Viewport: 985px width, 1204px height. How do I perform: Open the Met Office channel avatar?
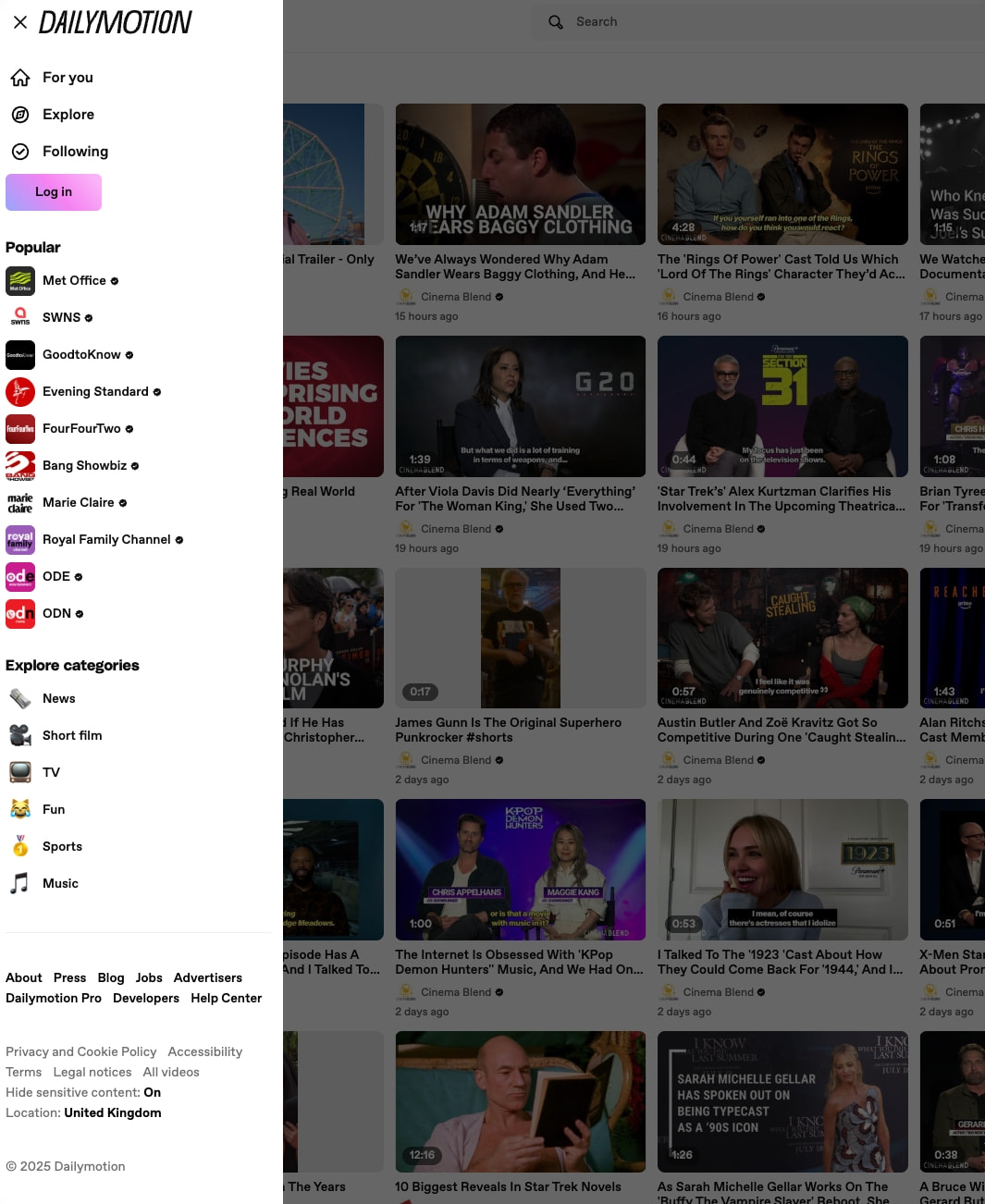click(x=20, y=281)
